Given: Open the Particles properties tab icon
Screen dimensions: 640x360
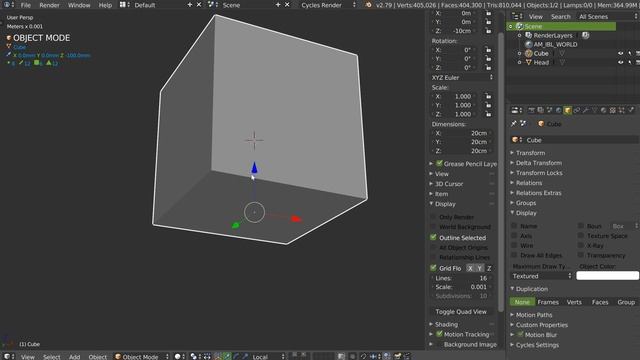Looking at the screenshot, I should 621,110.
